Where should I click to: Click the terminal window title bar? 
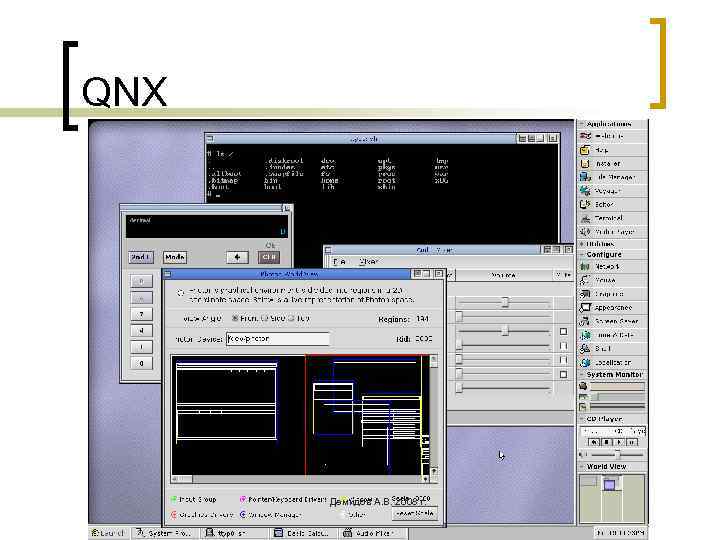click(x=363, y=139)
